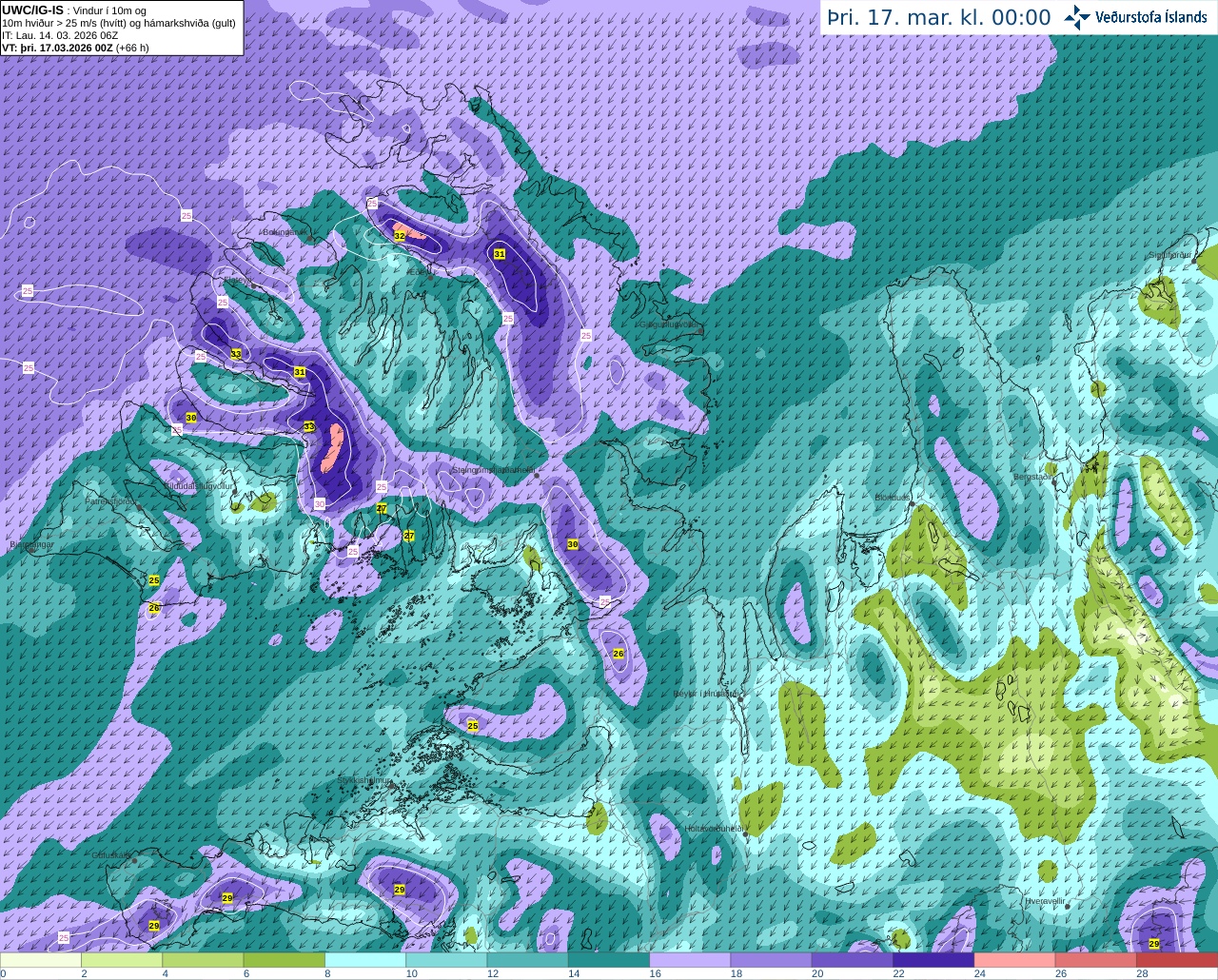Click the green 4–6 legend swatch
Viewport: 1218px width, 980px height.
click(x=203, y=960)
